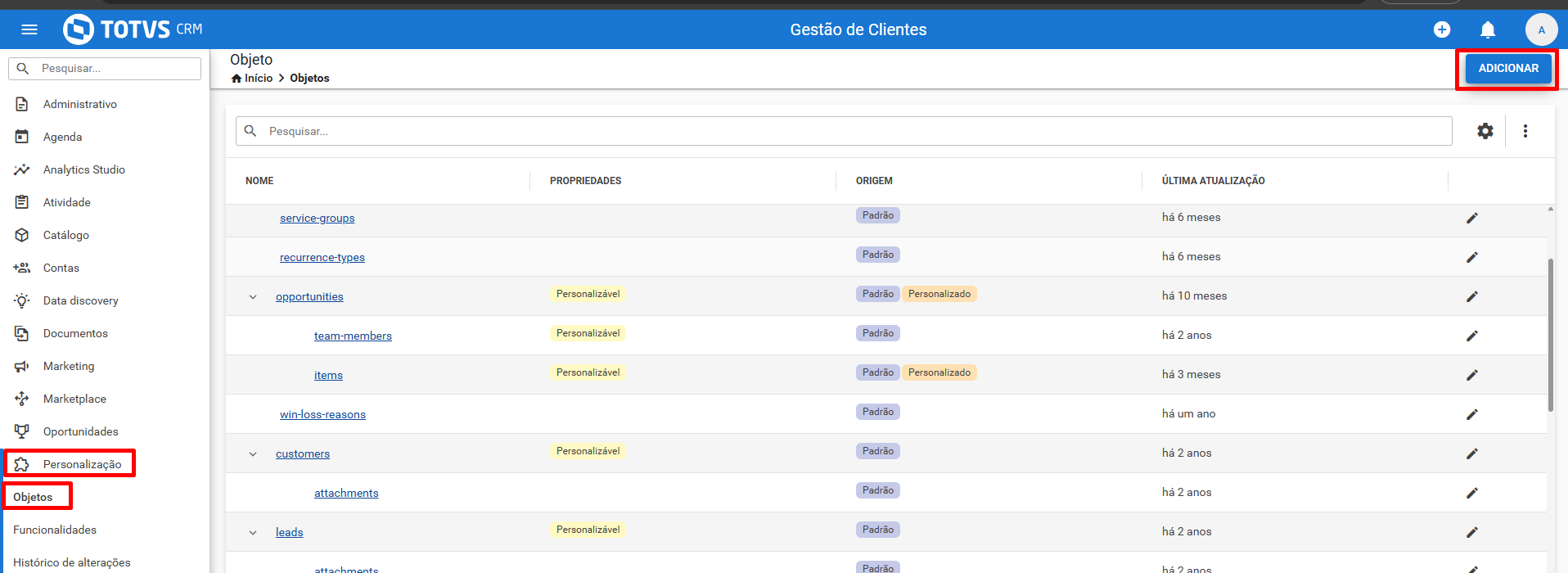Viewport: 1568px width, 573px height.
Task: Open the three-dot more options menu
Action: pos(1525,131)
